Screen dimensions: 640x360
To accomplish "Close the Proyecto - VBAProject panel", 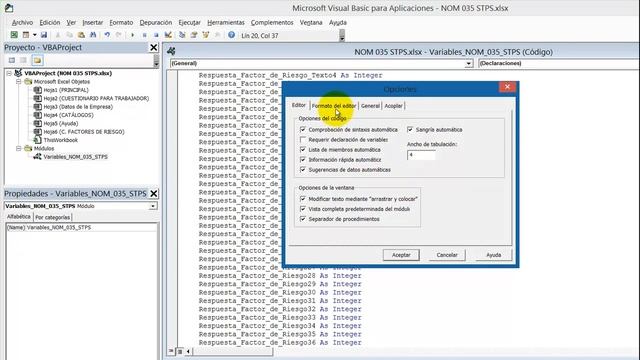I will point(153,48).
